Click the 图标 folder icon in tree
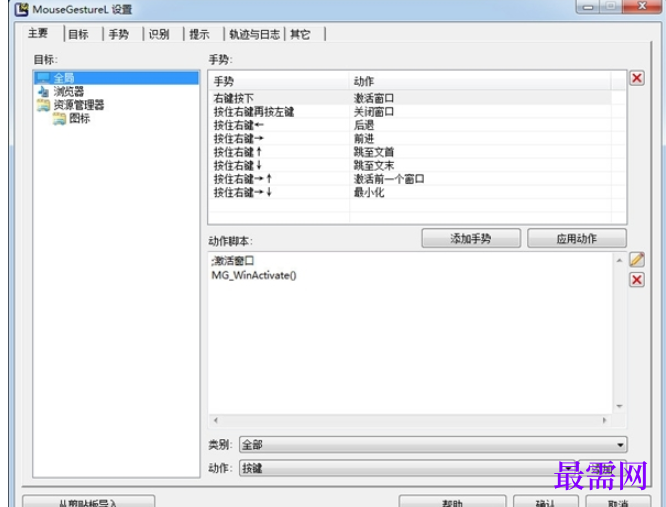 click(59, 118)
